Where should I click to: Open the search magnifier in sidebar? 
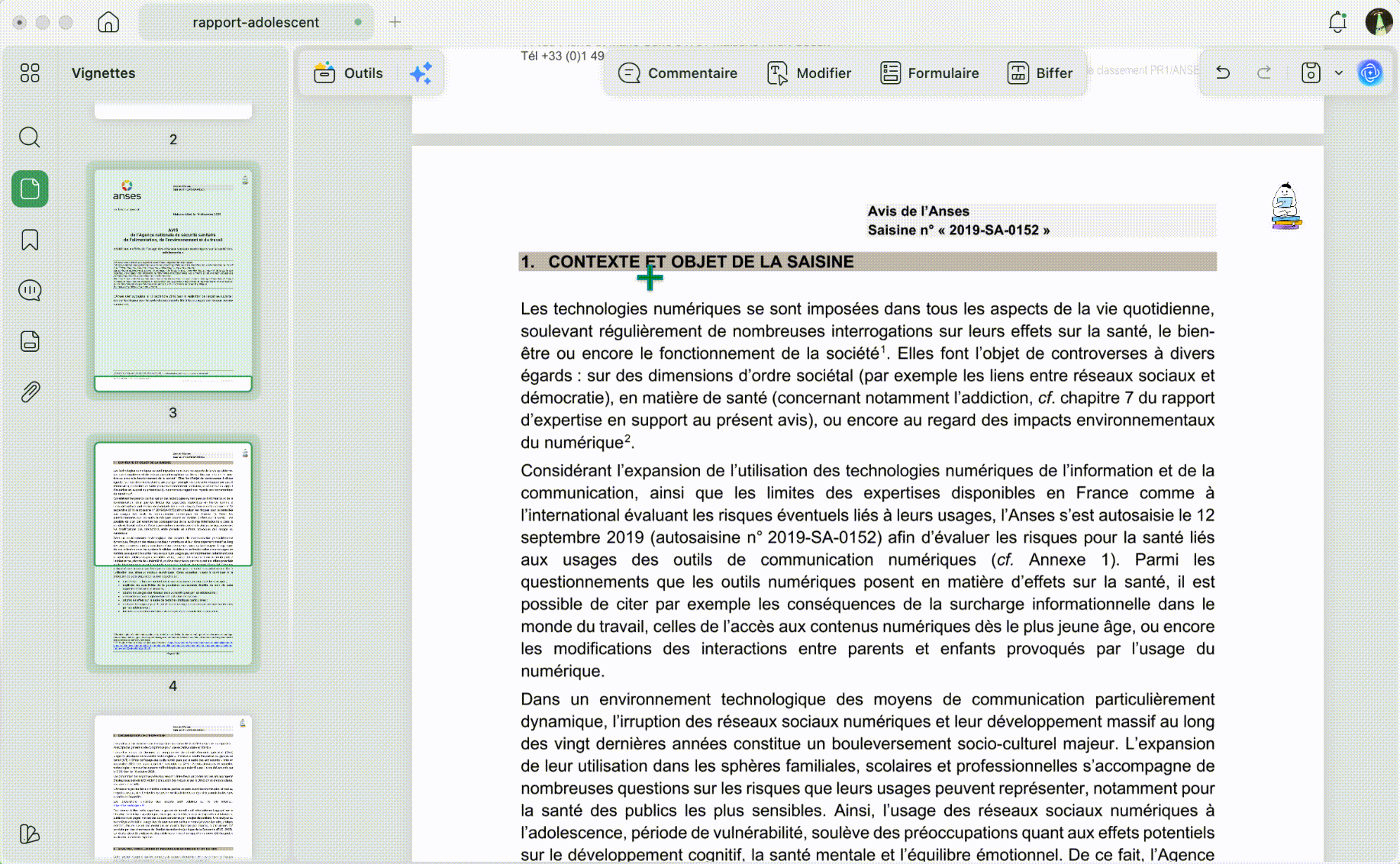[30, 137]
